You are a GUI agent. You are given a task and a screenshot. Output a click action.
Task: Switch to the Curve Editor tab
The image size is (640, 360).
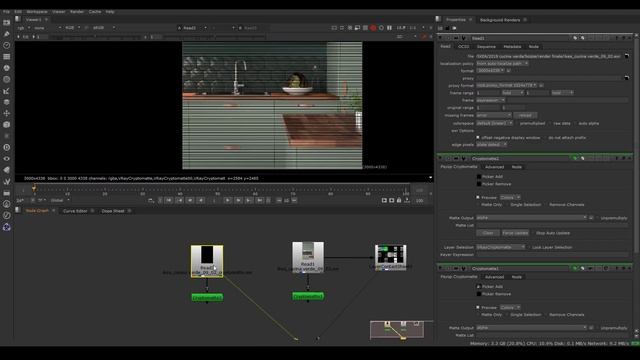coord(75,211)
